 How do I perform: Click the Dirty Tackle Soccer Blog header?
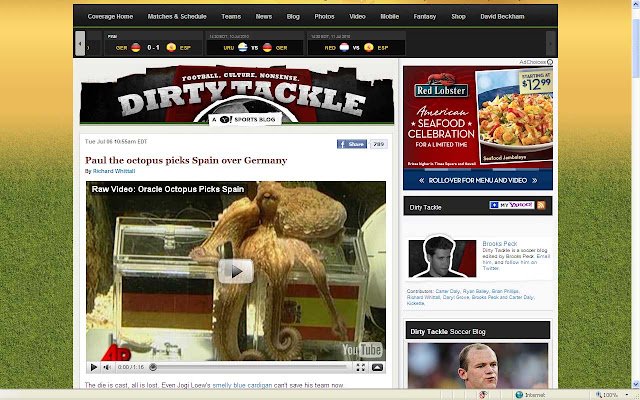pyautogui.click(x=478, y=331)
